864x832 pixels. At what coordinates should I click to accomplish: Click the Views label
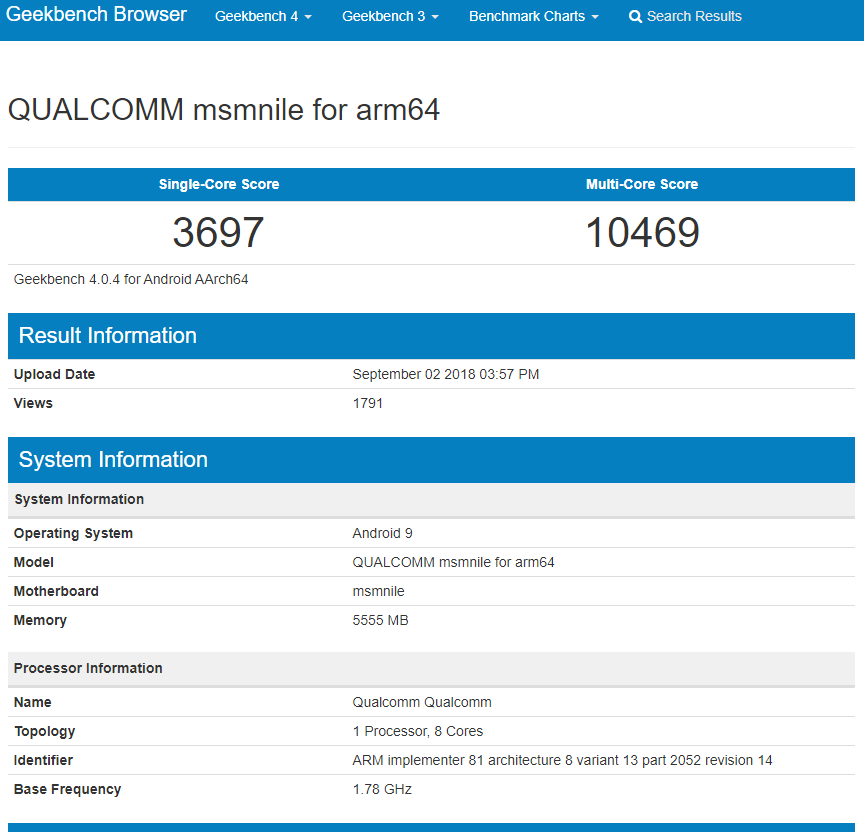pos(33,403)
